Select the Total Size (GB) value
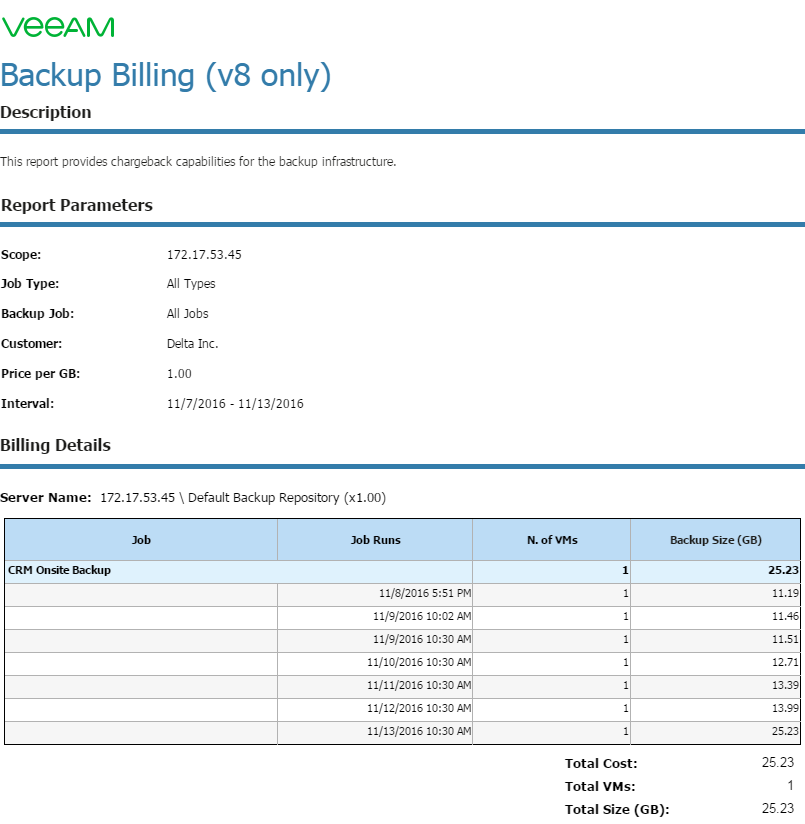805x824 pixels. click(x=778, y=808)
